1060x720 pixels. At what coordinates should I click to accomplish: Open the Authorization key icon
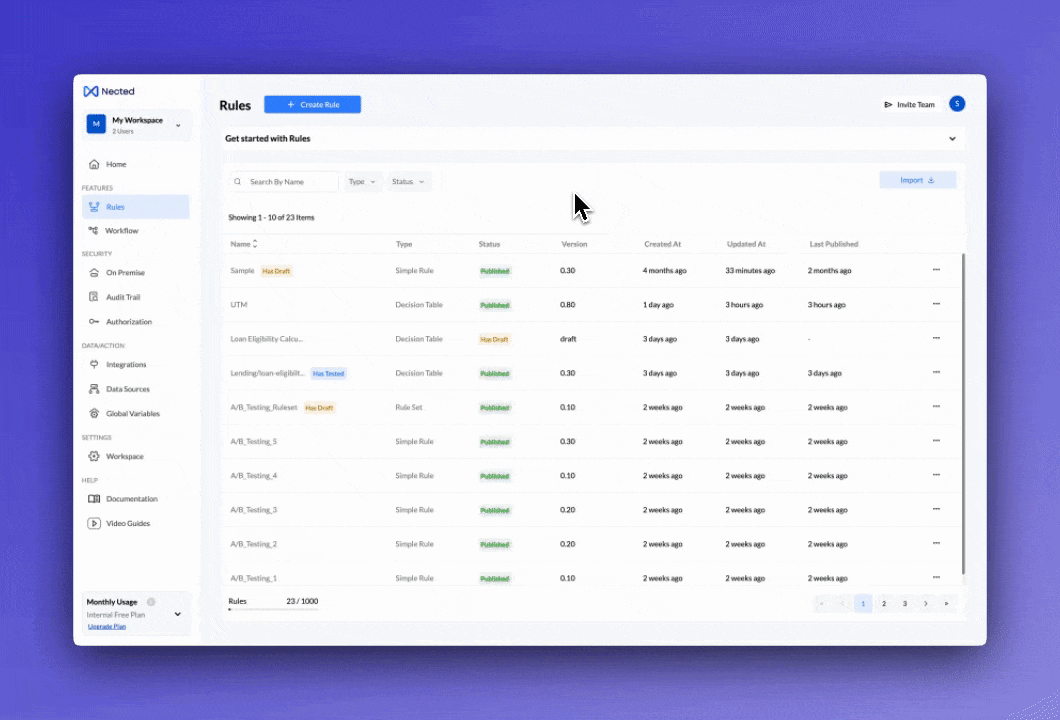click(x=94, y=322)
